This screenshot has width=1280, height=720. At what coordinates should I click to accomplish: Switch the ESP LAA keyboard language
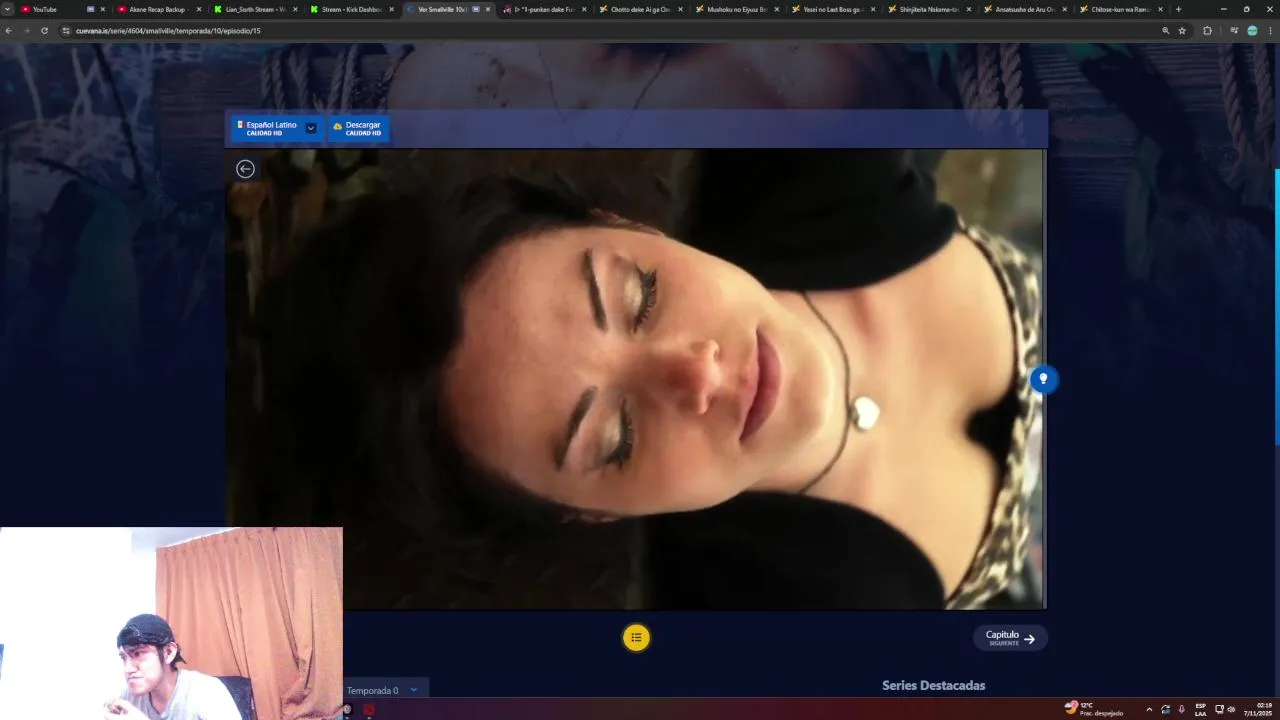[x=1201, y=709]
